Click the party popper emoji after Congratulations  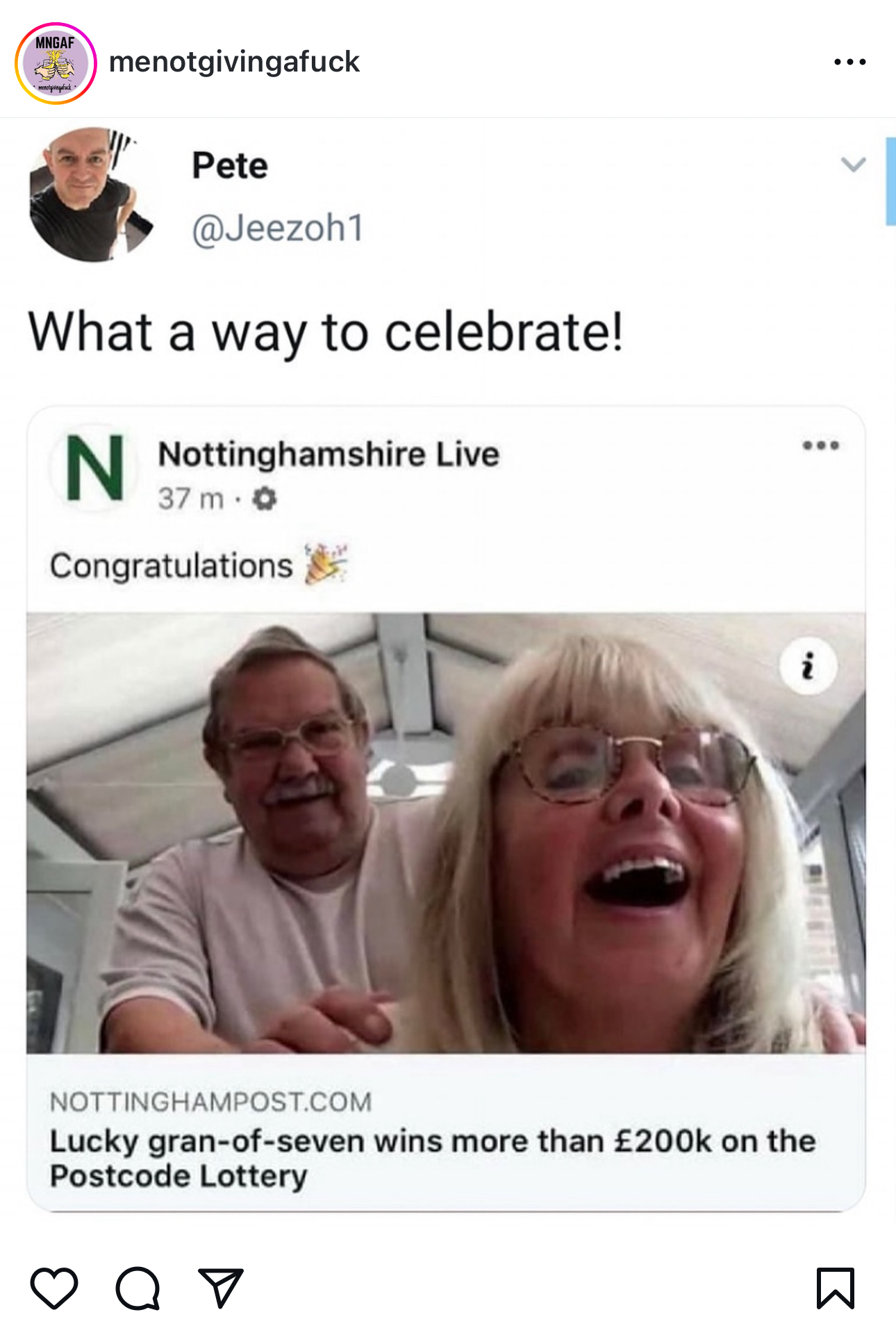click(x=326, y=564)
